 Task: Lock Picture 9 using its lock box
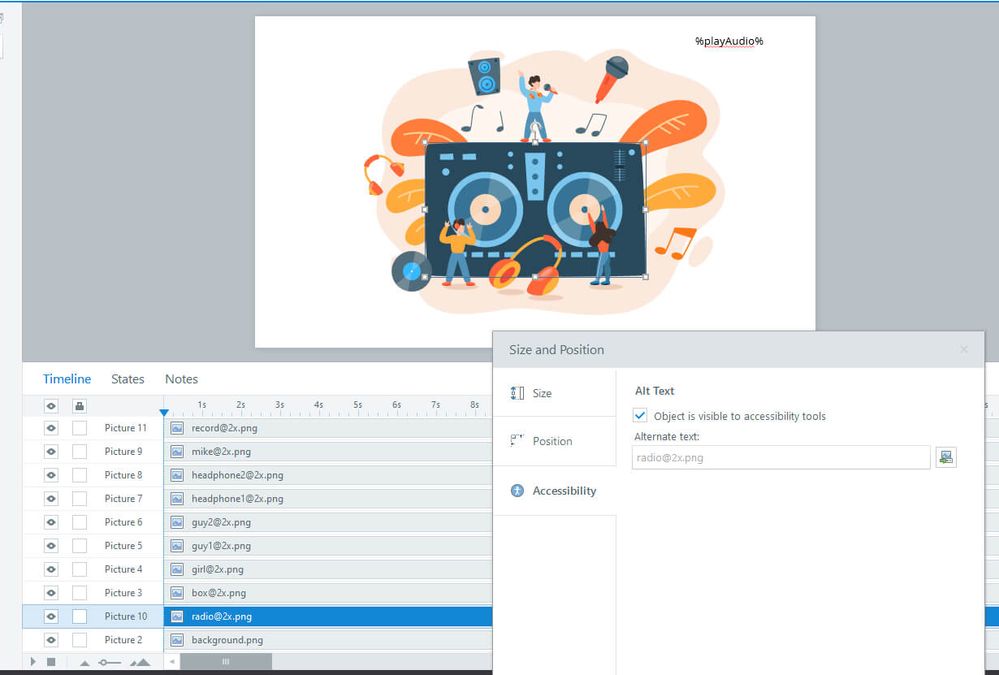(79, 452)
